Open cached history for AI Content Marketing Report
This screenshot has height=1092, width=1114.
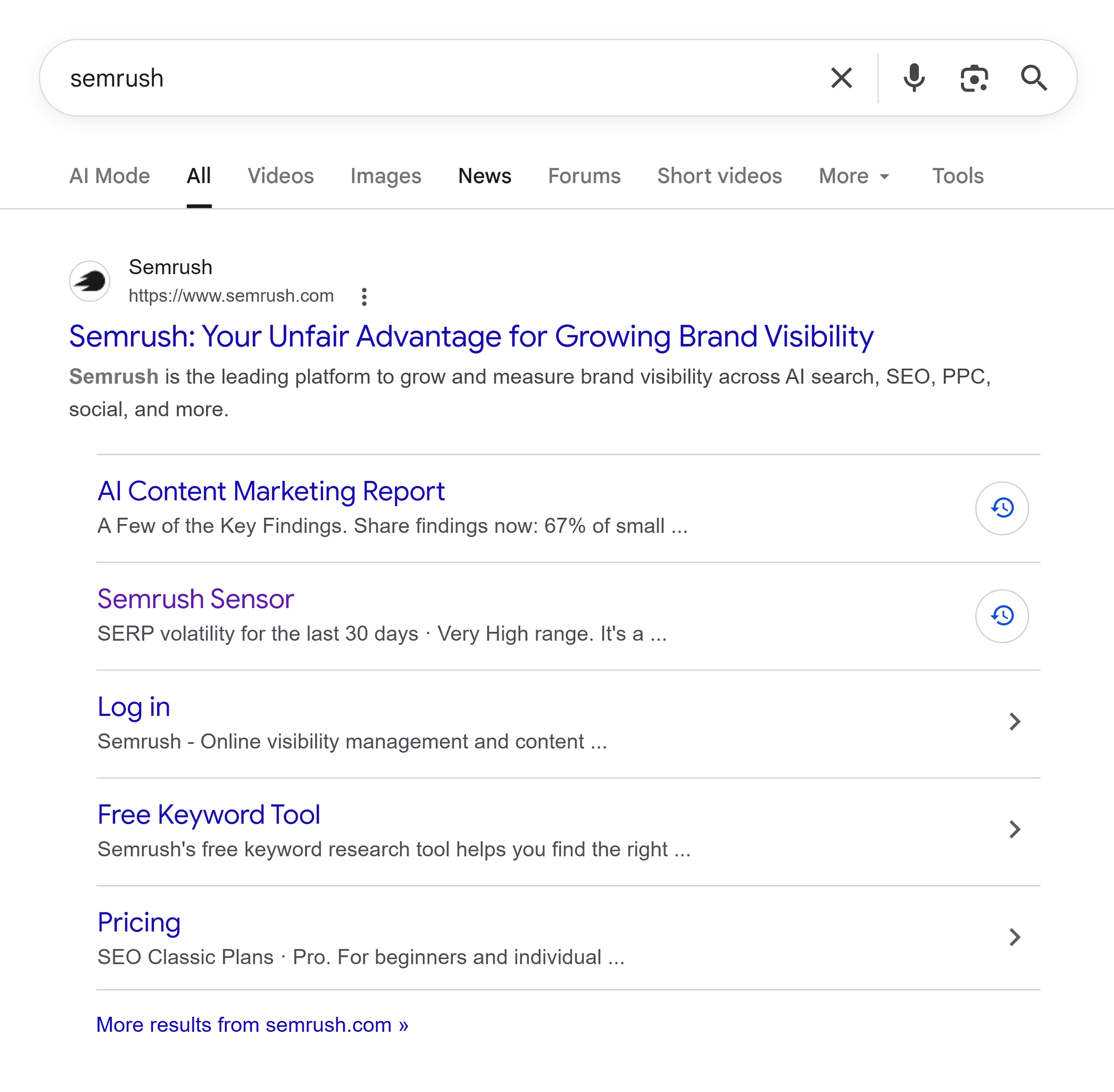point(1002,508)
